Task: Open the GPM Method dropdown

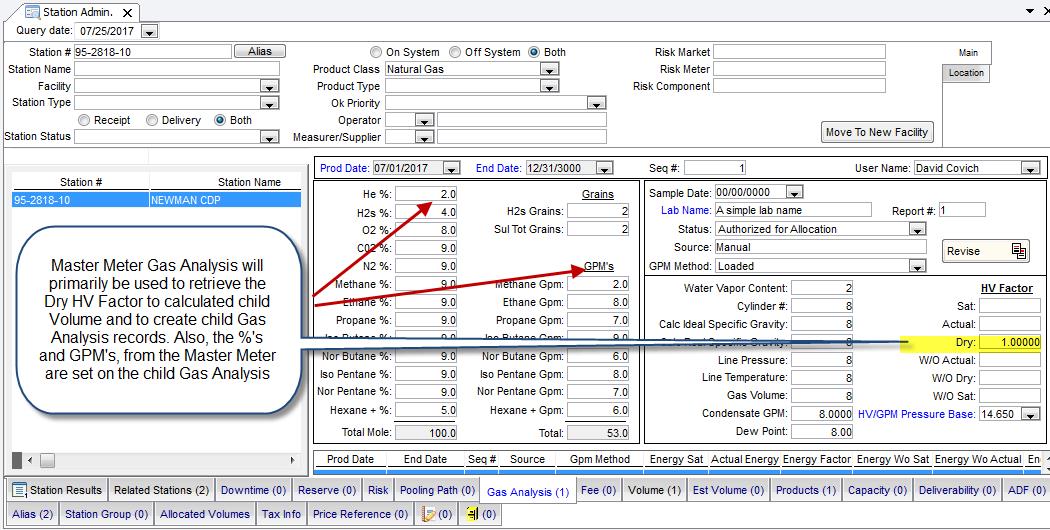Action: (917, 266)
